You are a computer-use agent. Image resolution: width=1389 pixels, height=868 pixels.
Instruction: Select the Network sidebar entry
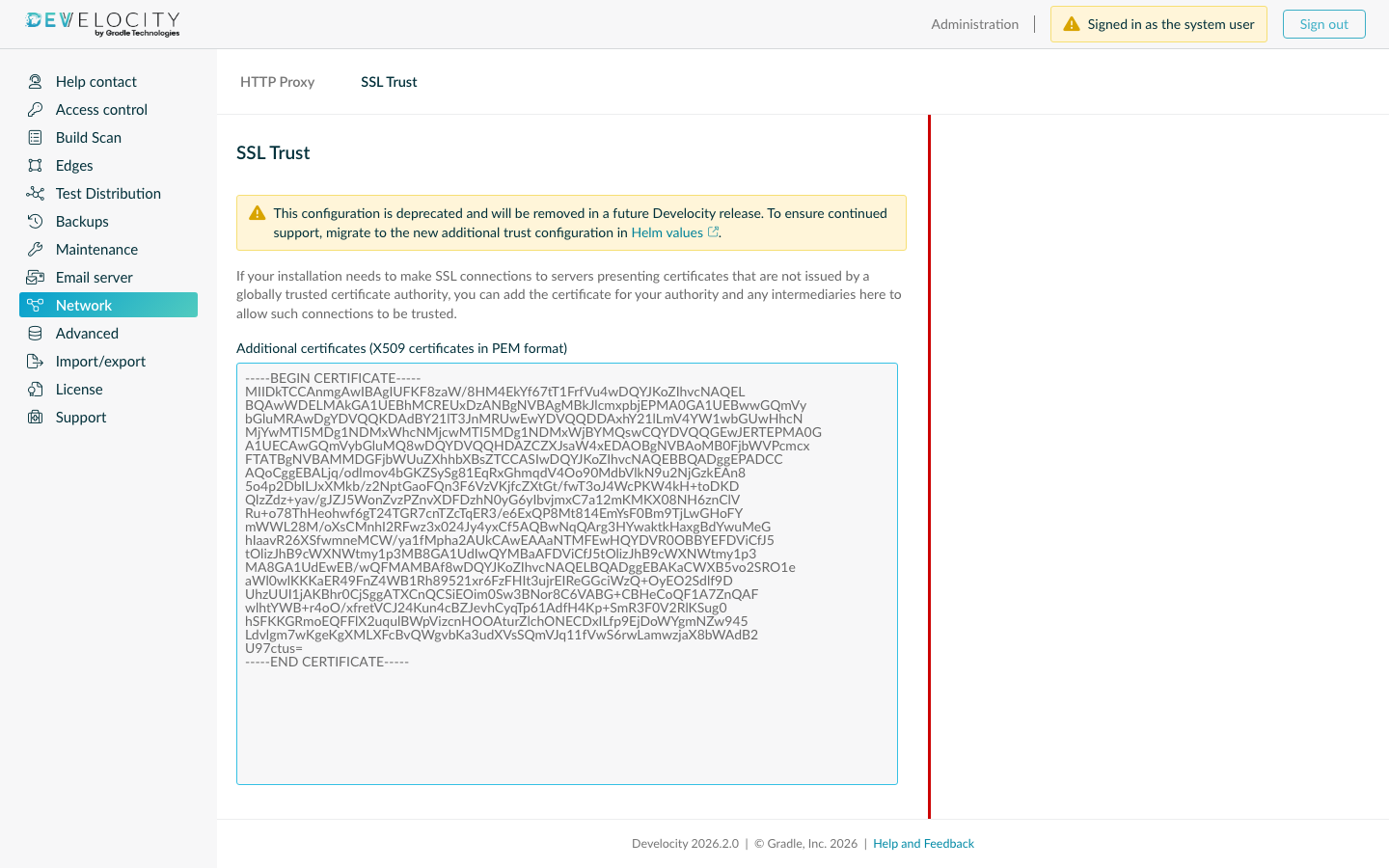[108, 306]
